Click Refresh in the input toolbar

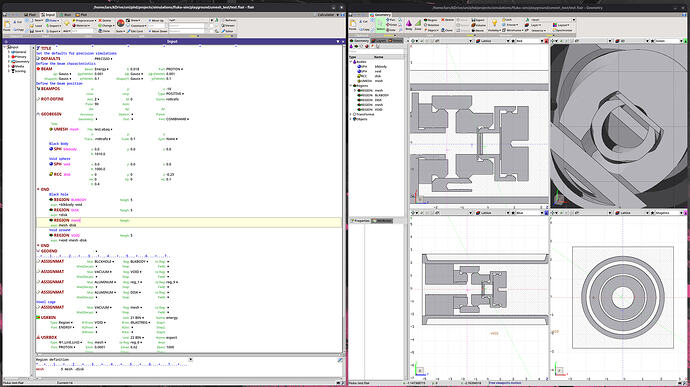(x=229, y=20)
